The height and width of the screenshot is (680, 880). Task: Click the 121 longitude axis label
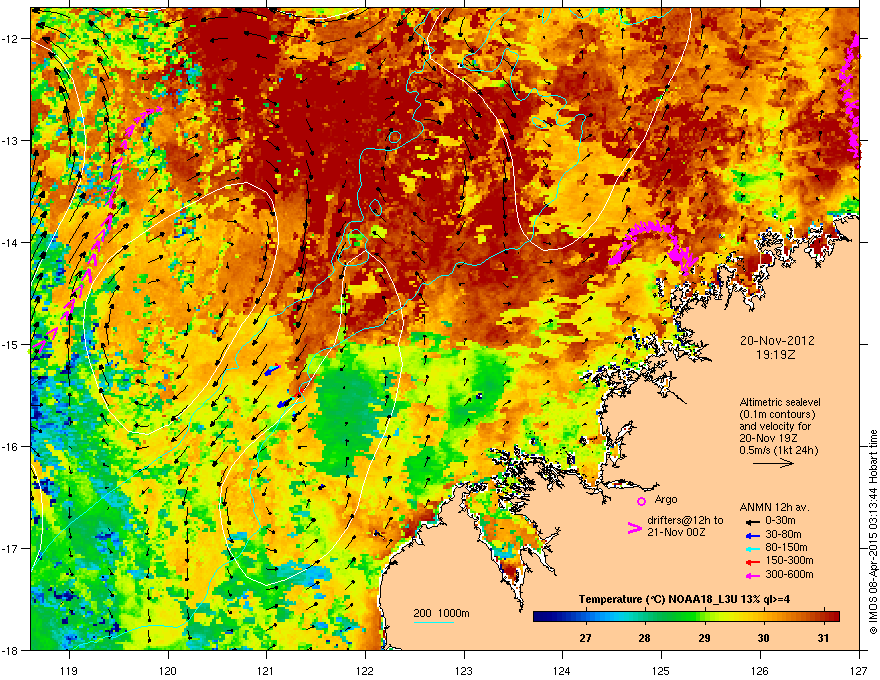pos(266,670)
